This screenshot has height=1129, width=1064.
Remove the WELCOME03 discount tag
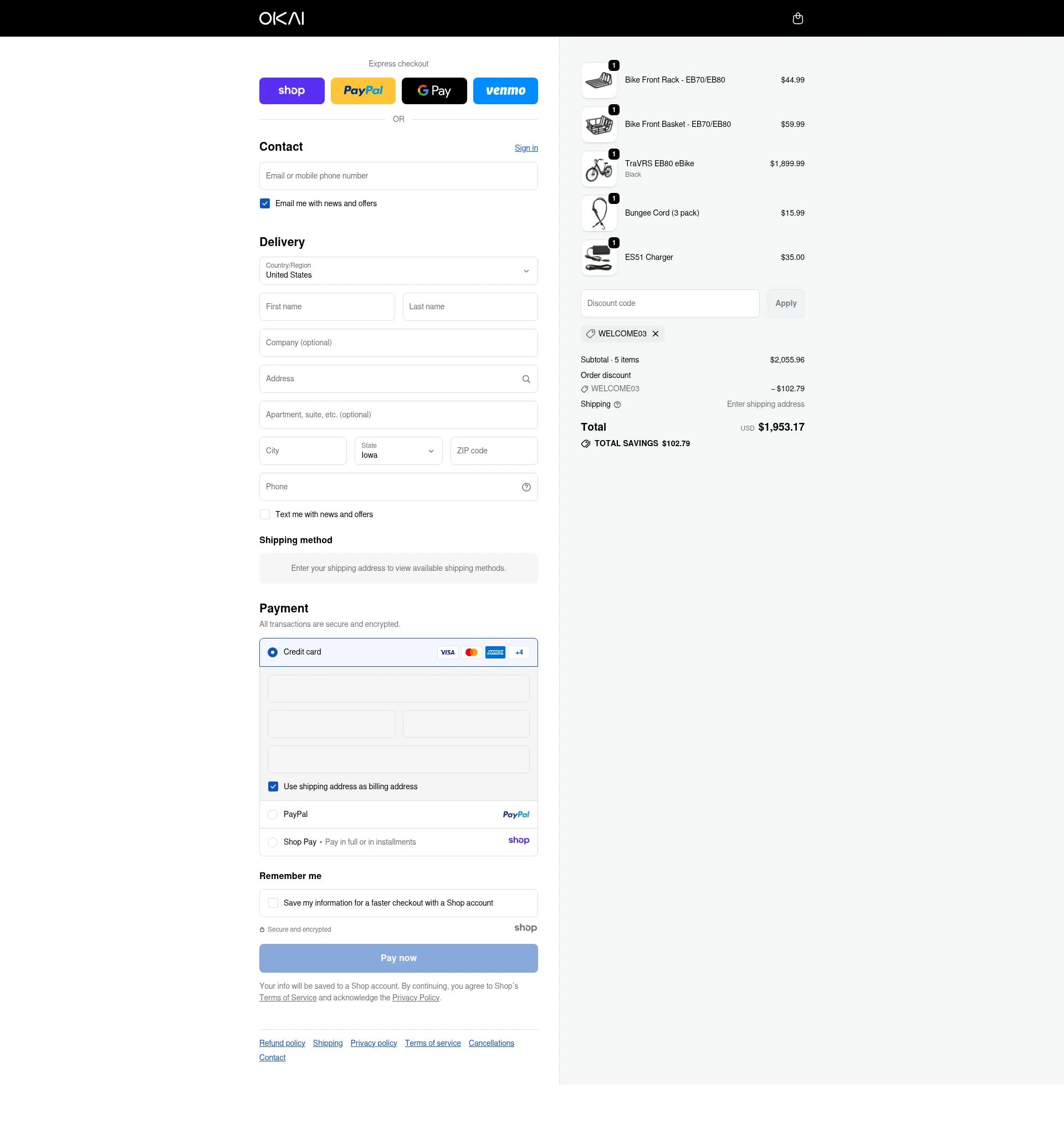(x=656, y=333)
